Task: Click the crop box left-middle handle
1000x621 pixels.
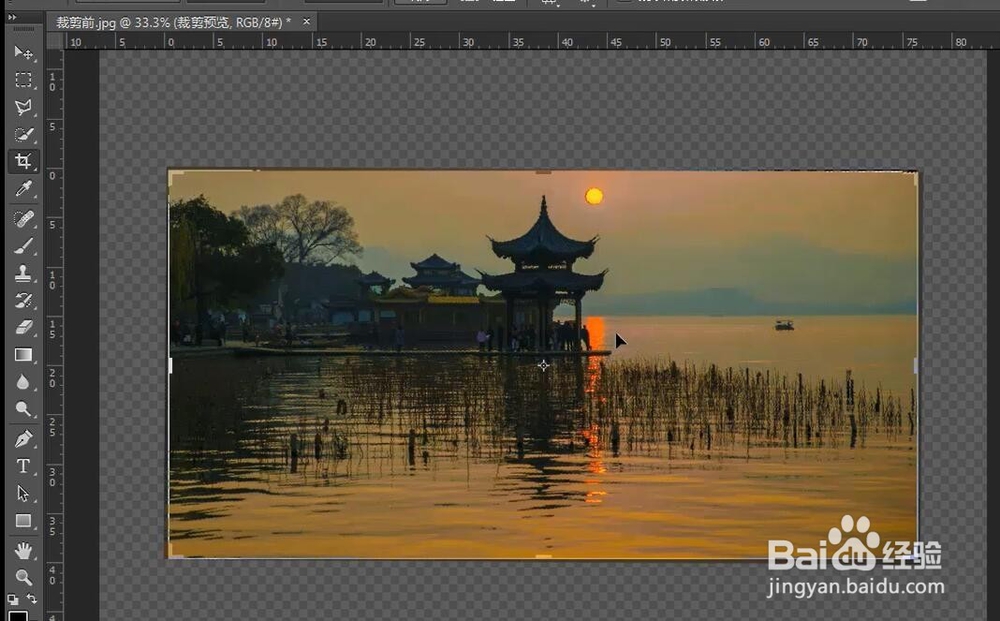Action: point(170,365)
